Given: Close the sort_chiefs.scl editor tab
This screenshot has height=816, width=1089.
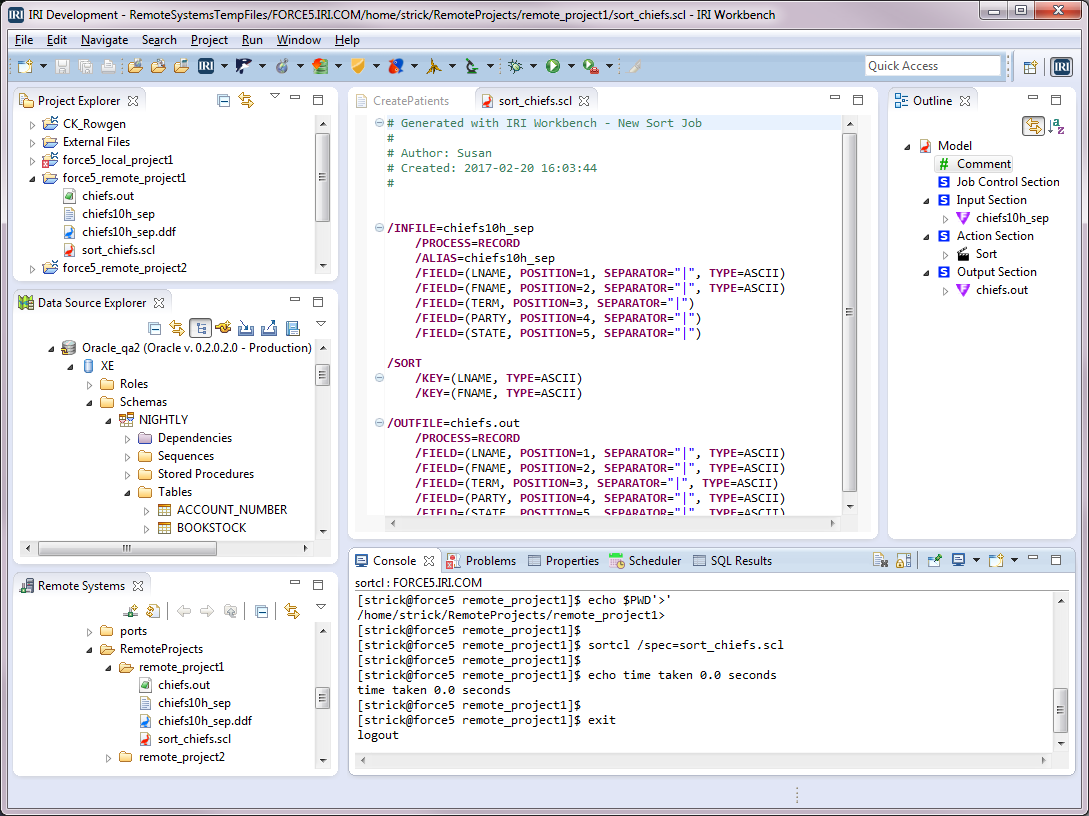Looking at the screenshot, I should 584,101.
